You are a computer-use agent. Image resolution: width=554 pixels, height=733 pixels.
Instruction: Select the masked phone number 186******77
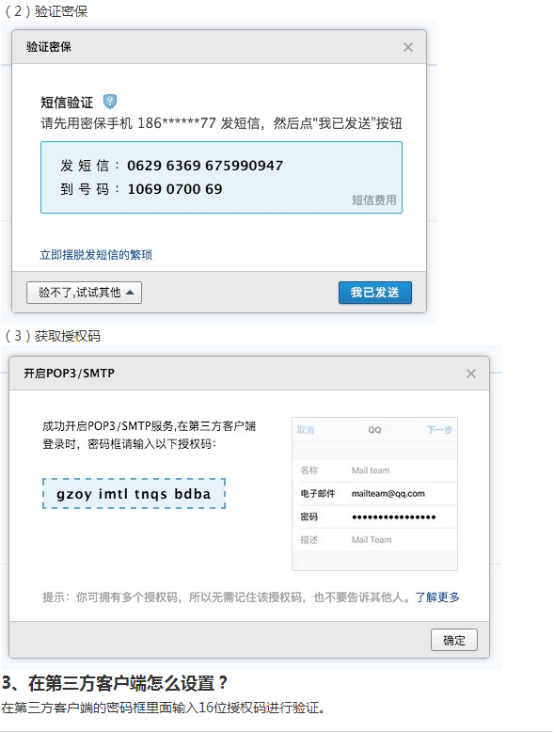tap(177, 123)
